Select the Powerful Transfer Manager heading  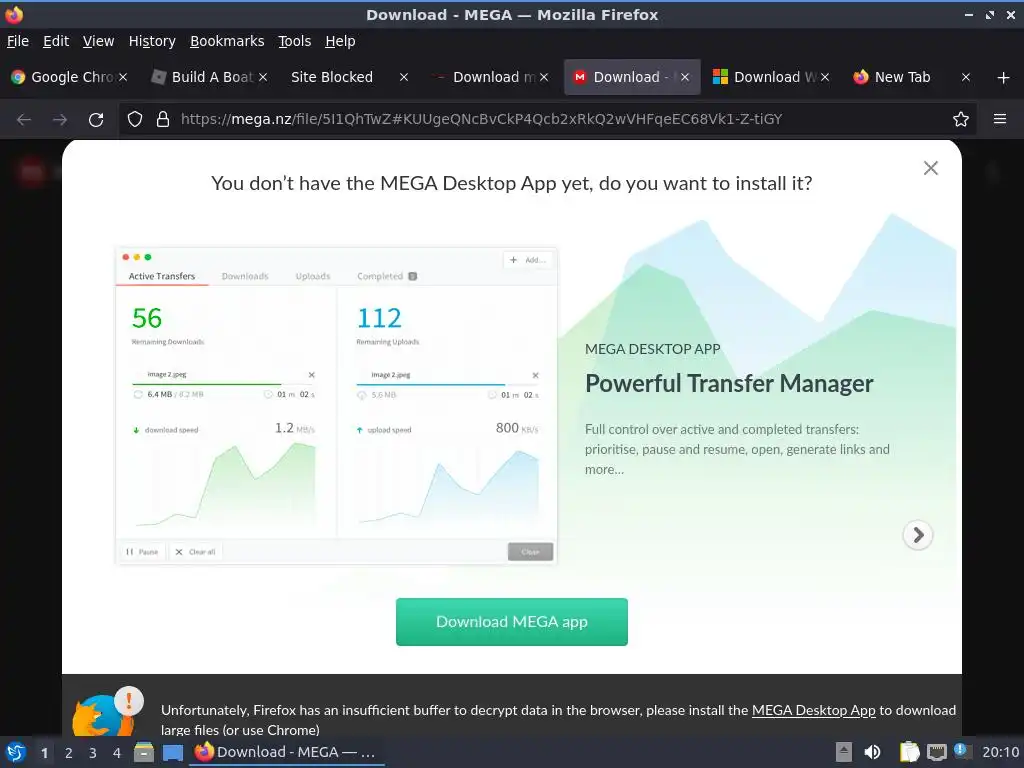click(729, 383)
